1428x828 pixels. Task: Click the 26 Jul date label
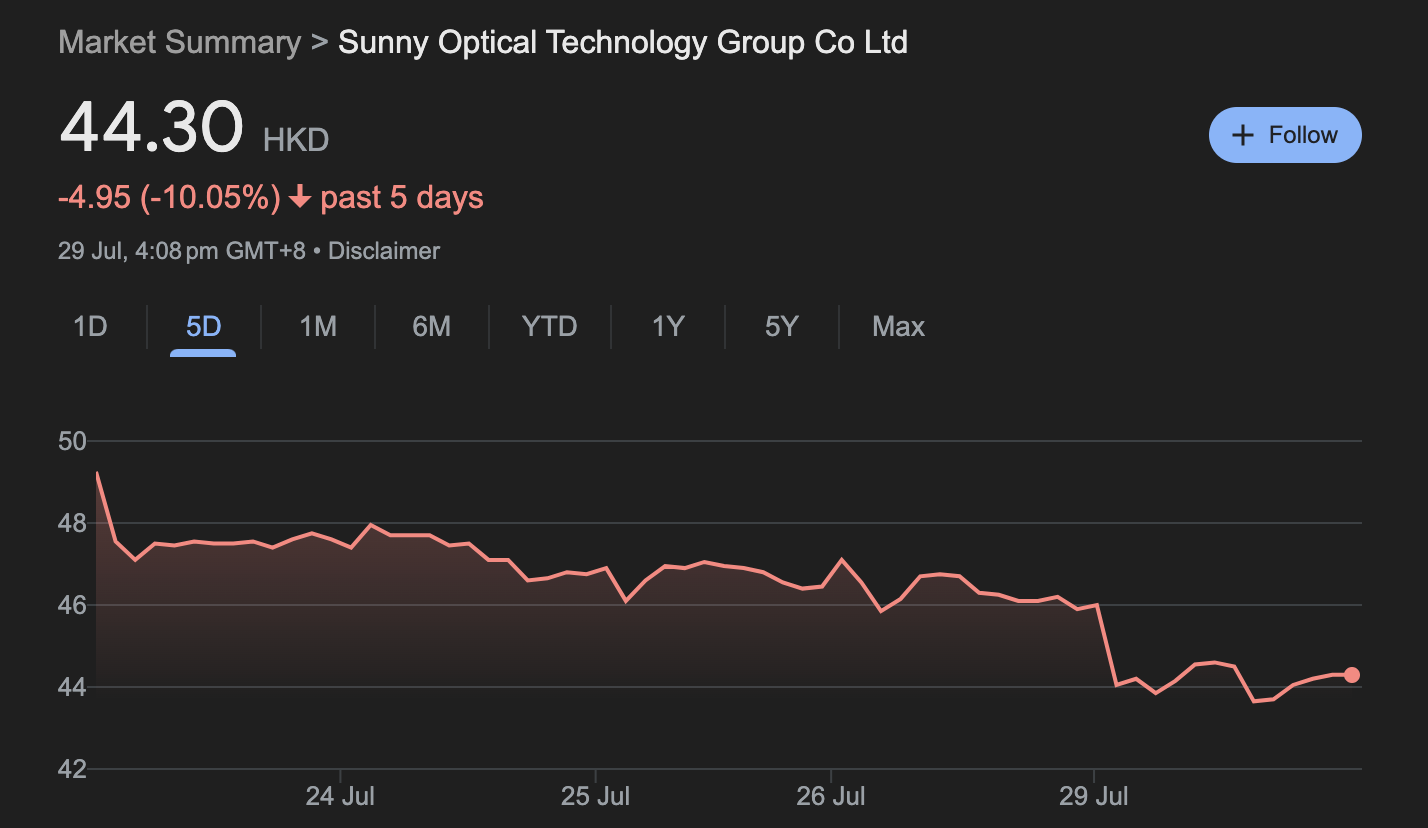pos(830,797)
